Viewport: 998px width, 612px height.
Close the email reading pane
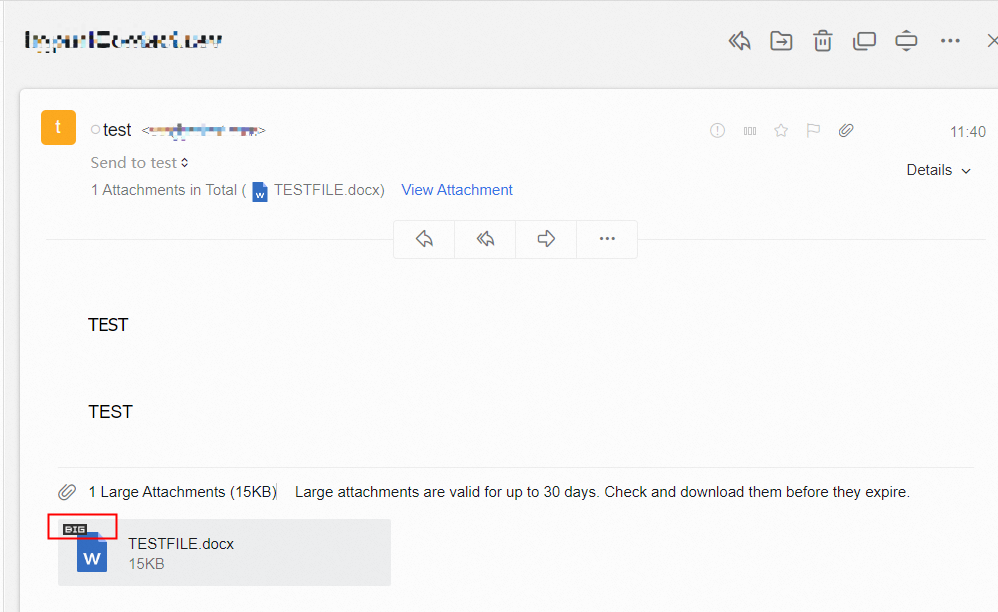point(992,41)
